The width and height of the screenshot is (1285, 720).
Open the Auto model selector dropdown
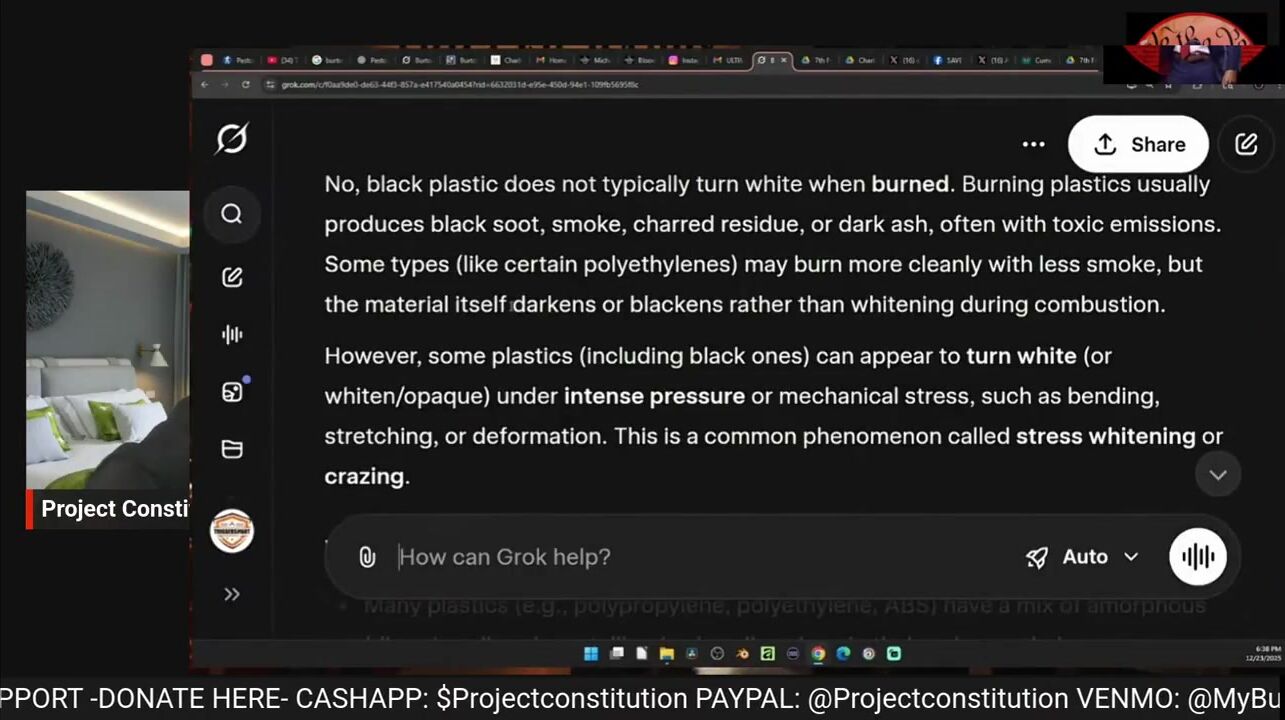[1083, 557]
